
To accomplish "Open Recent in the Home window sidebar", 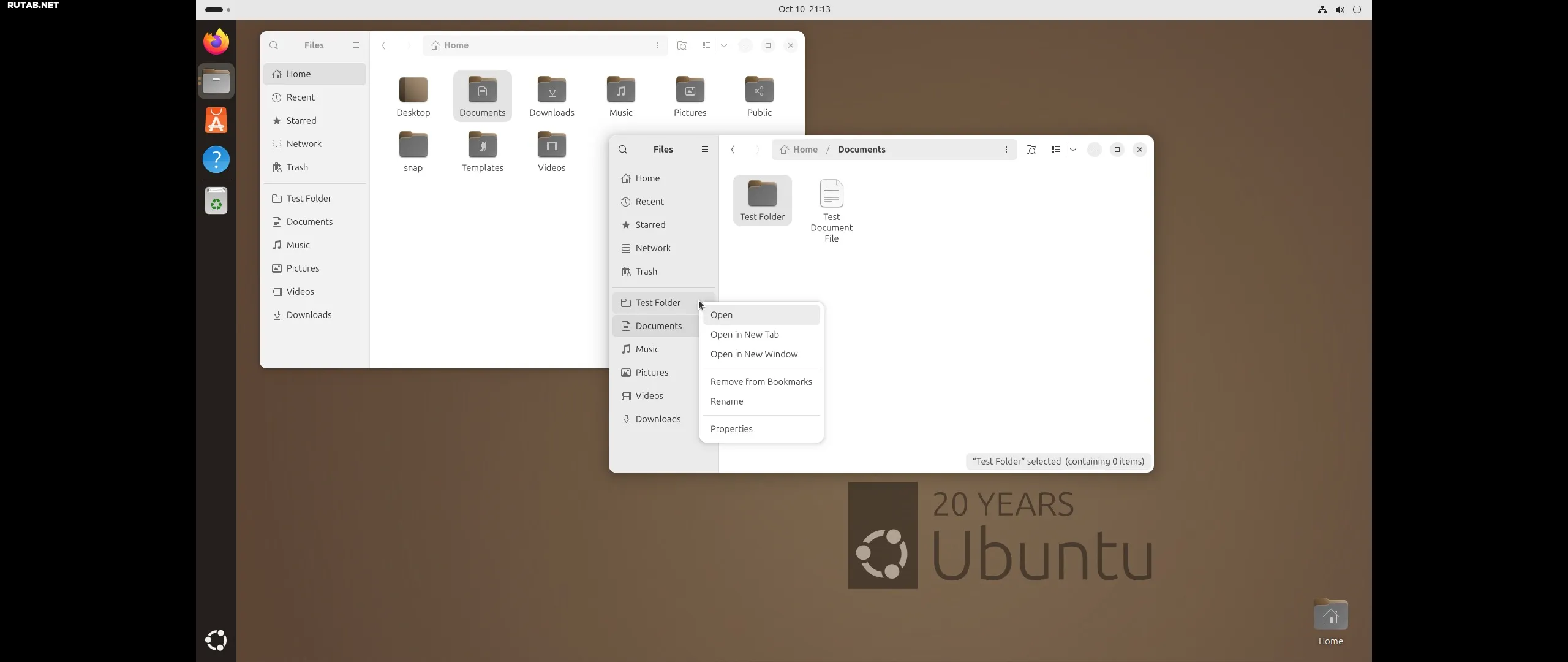I will (x=315, y=97).
